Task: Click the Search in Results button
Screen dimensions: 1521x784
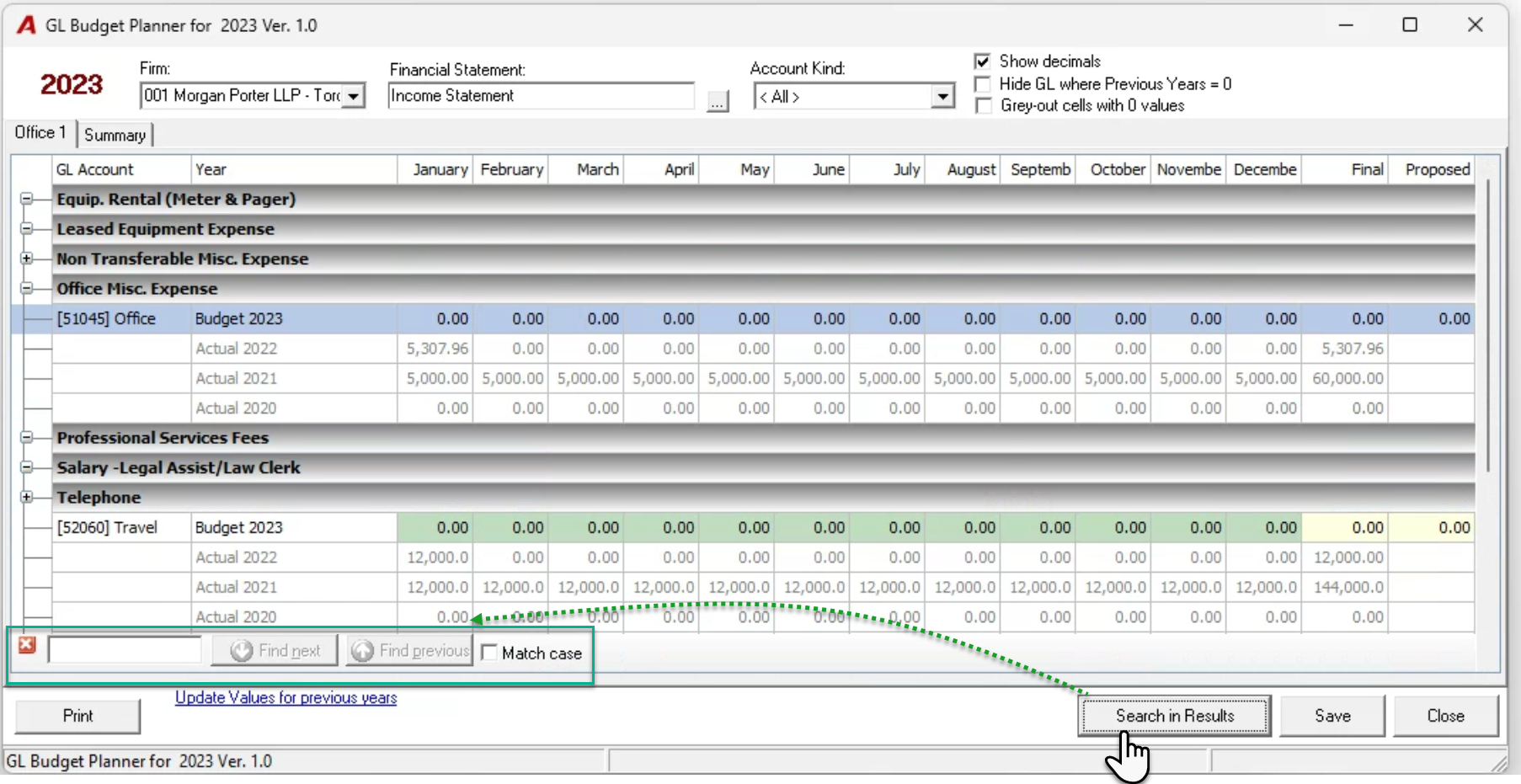Action: [x=1175, y=716]
